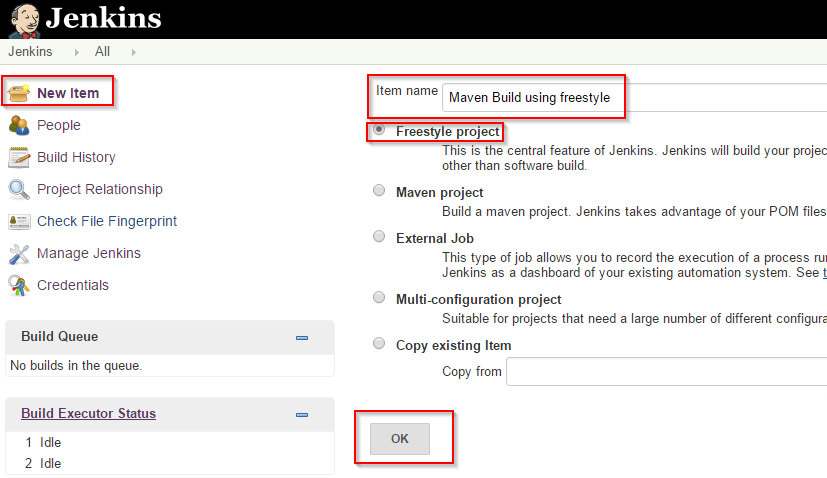Open the New Item link
This screenshot has width=827, height=478.
(x=68, y=93)
